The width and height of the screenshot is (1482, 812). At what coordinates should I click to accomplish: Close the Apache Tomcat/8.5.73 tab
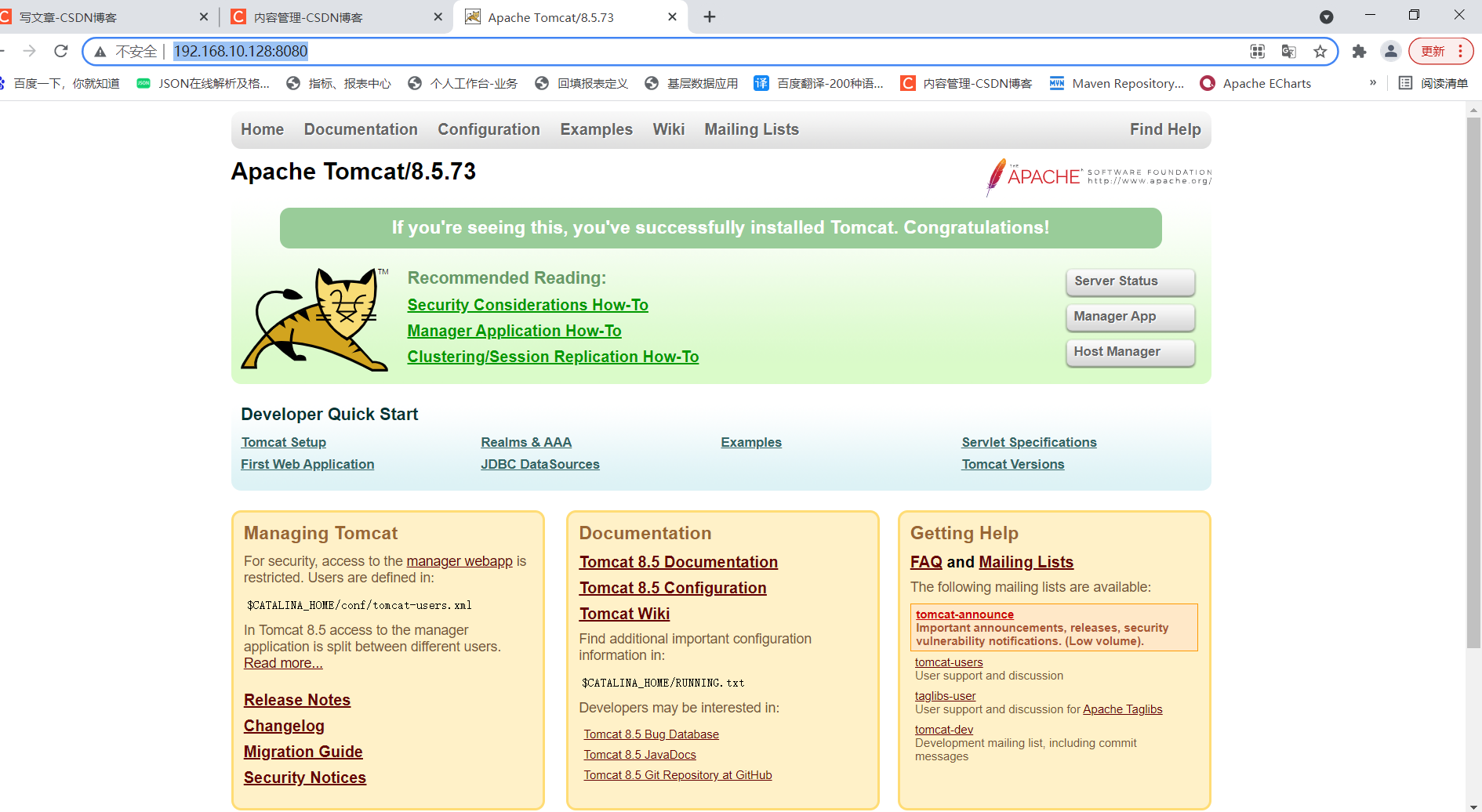672,16
